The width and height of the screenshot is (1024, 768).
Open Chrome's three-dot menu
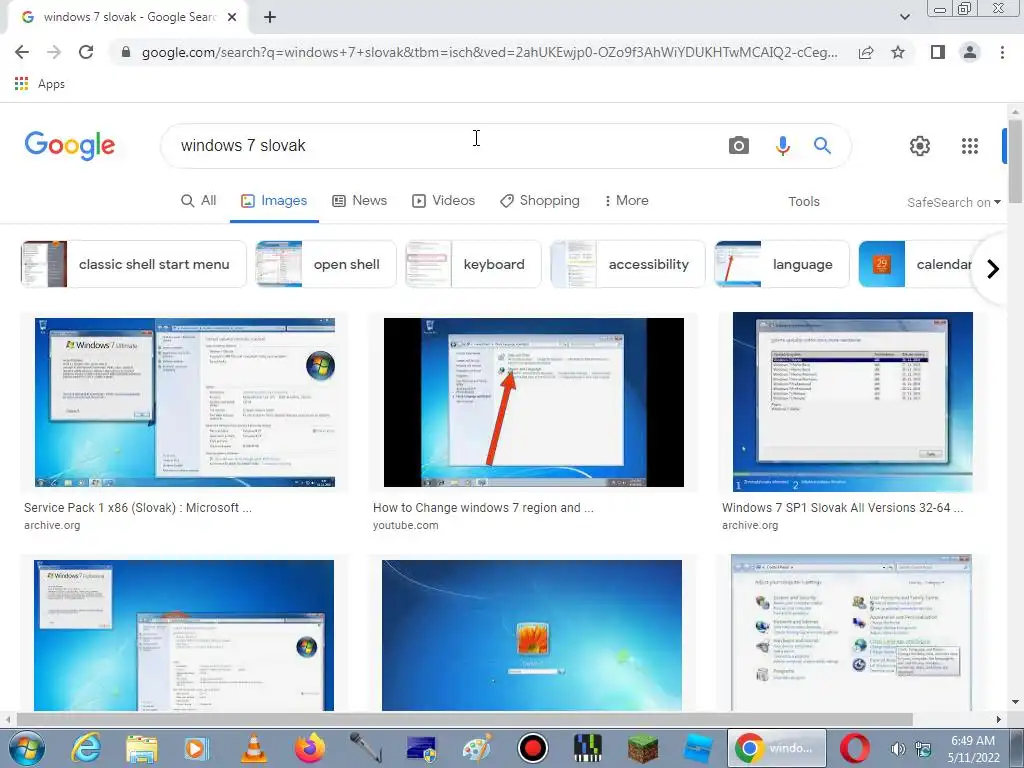1002,52
